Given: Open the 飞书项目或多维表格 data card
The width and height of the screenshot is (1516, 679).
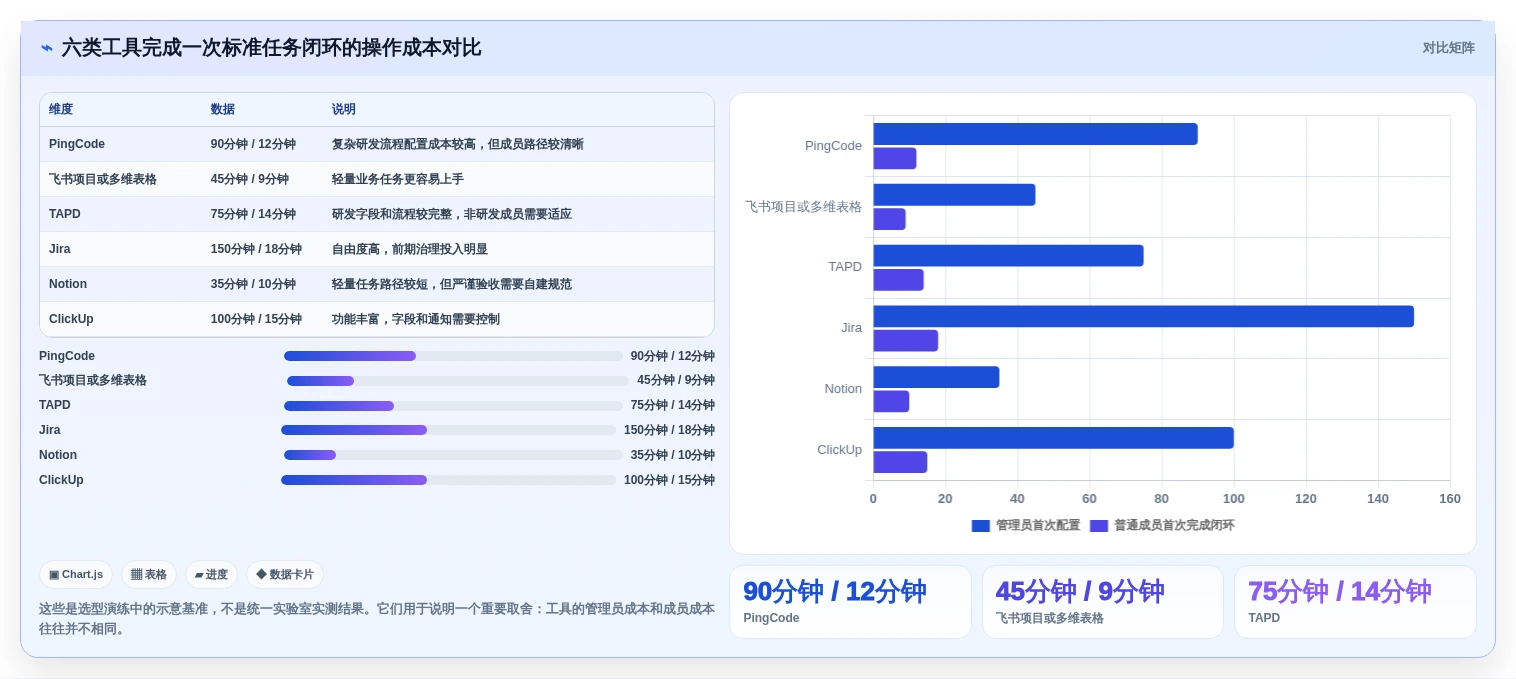Looking at the screenshot, I should click(x=1102, y=602).
